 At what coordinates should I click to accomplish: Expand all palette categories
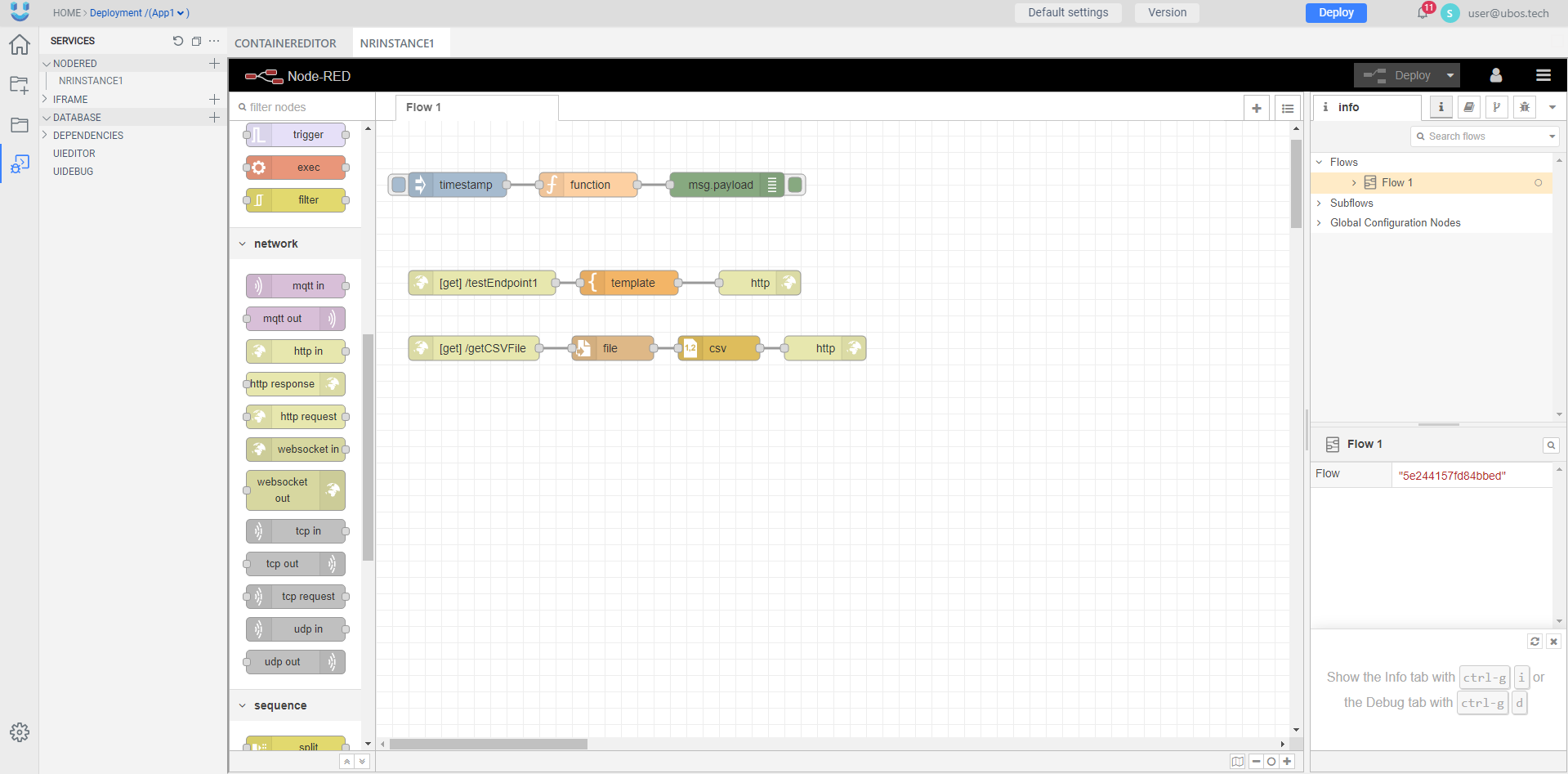[x=363, y=762]
